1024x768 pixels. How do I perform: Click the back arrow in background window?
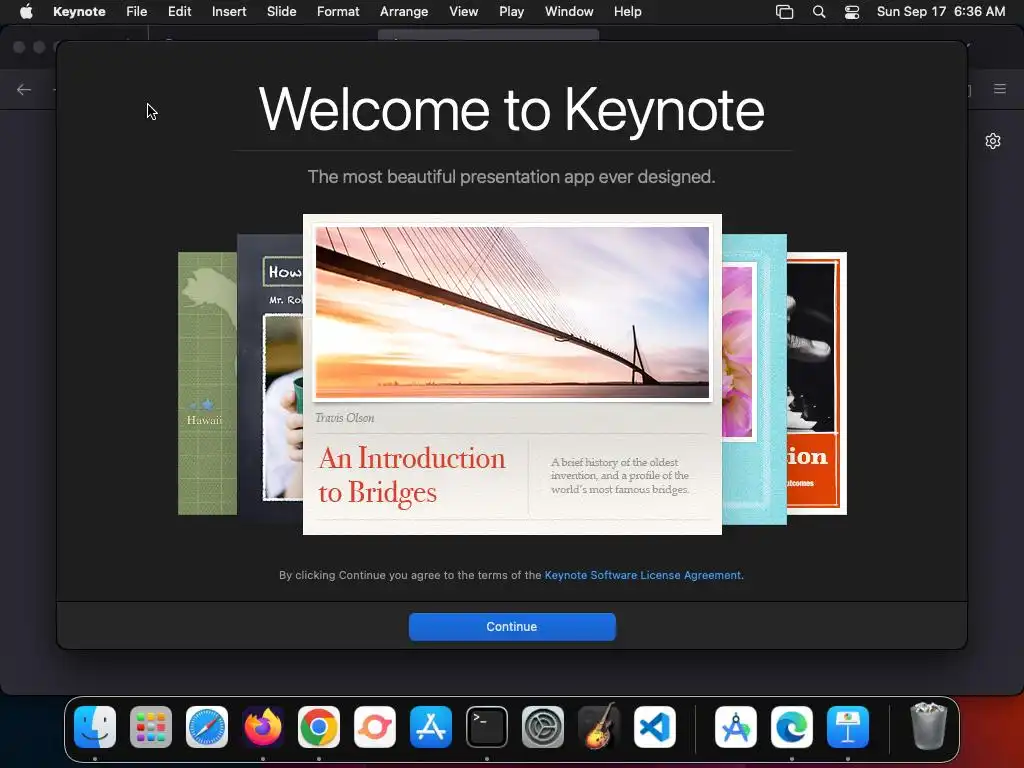[24, 89]
